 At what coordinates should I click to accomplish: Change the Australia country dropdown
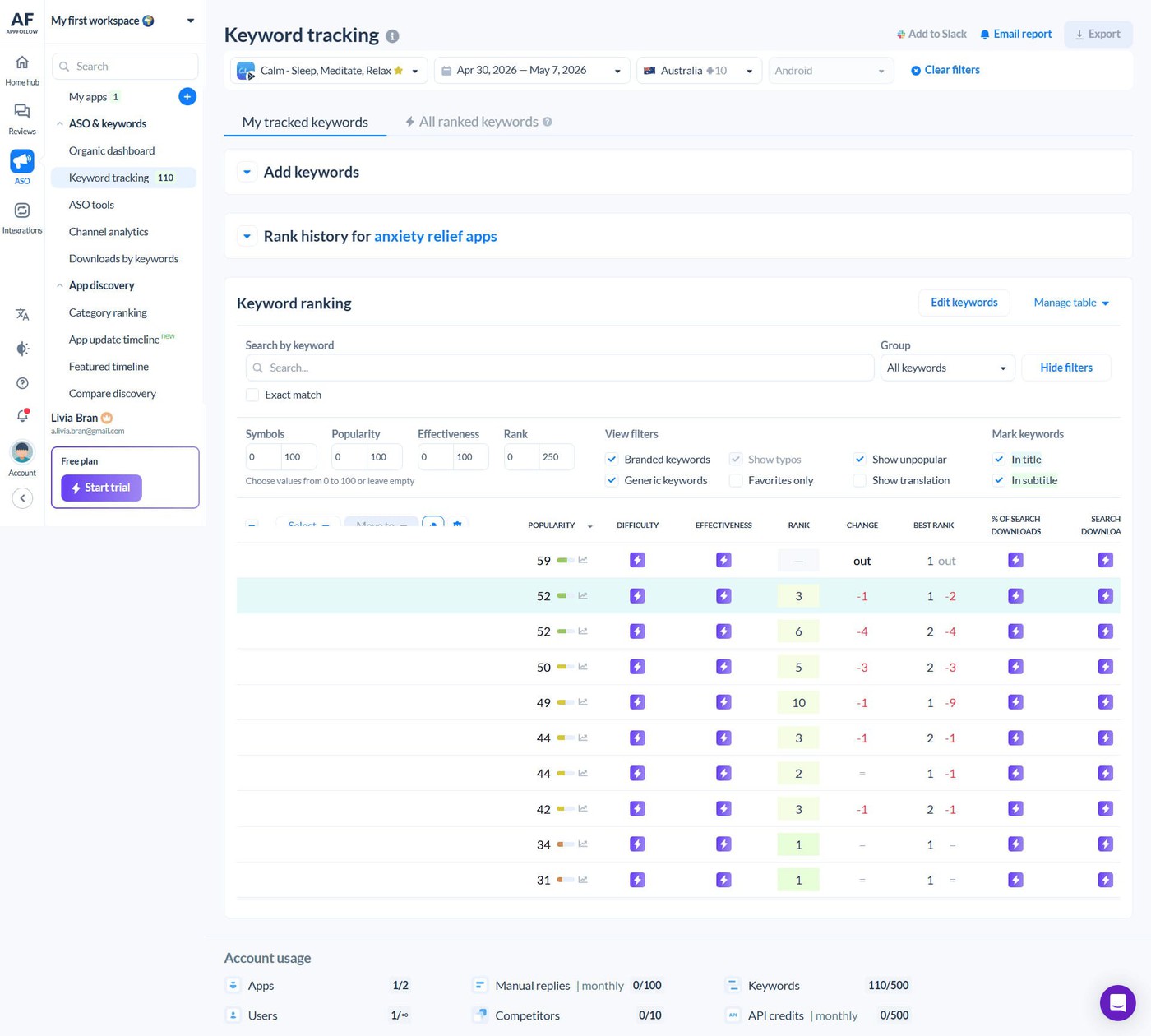click(699, 71)
